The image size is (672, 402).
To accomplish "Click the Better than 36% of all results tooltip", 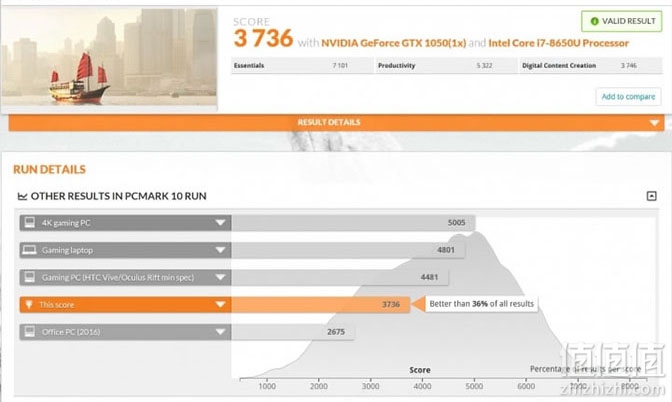I will pyautogui.click(x=481, y=304).
